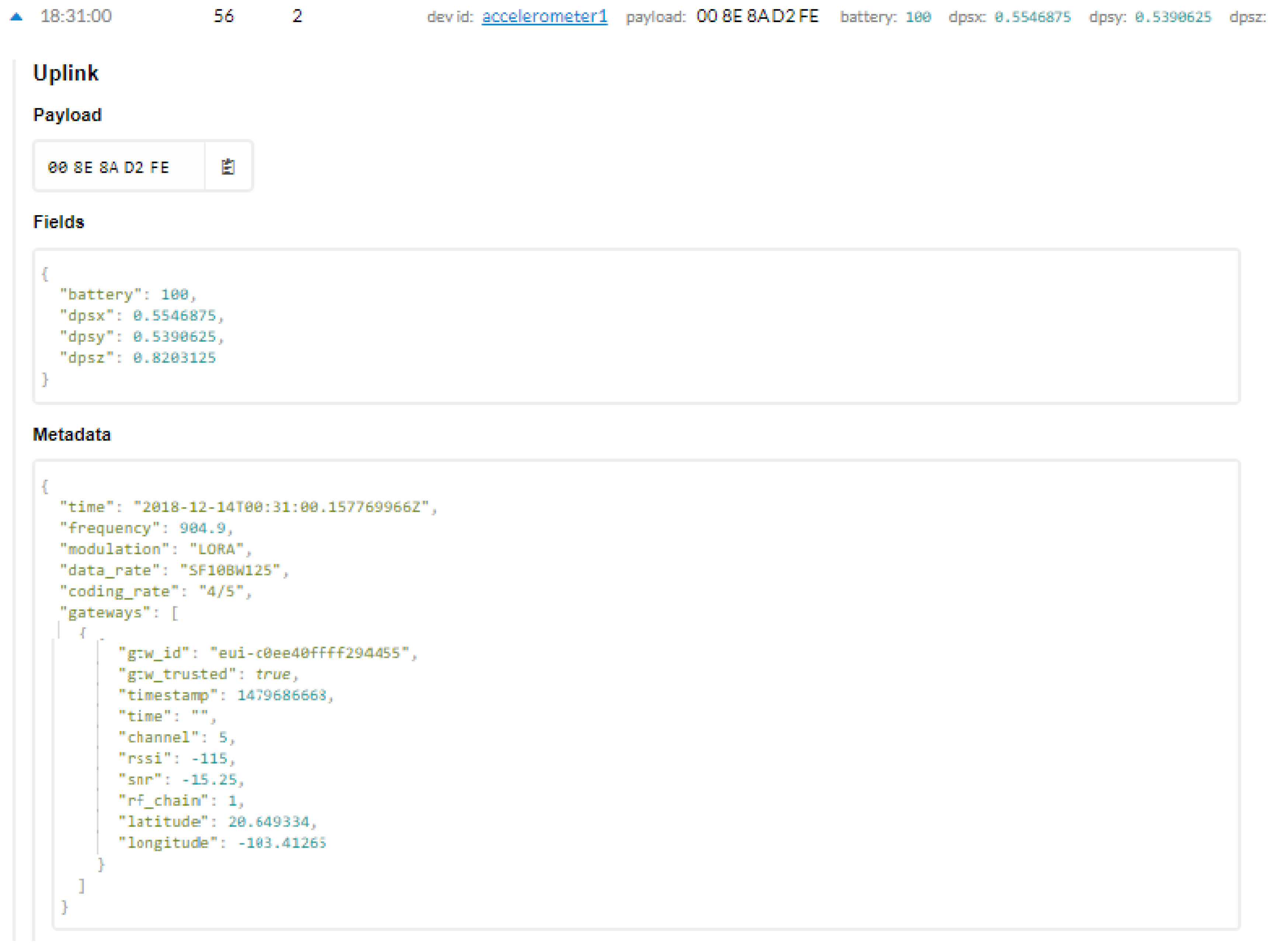This screenshot has width=1277, height=952.
Task: Click the Fields section heading
Action: coord(59,222)
